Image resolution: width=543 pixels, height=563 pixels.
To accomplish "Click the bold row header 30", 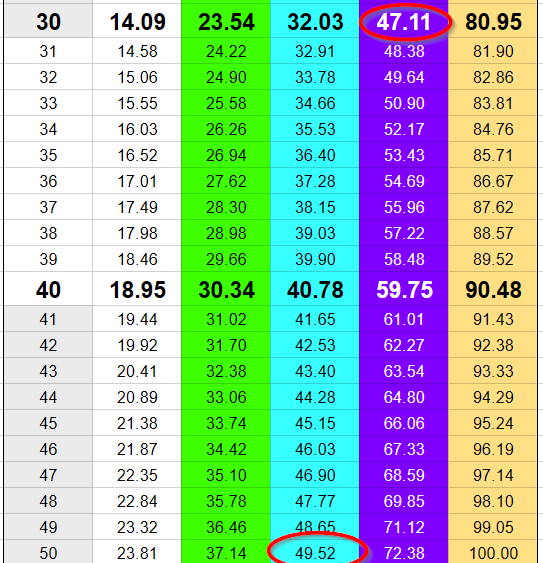I will pos(48,22).
